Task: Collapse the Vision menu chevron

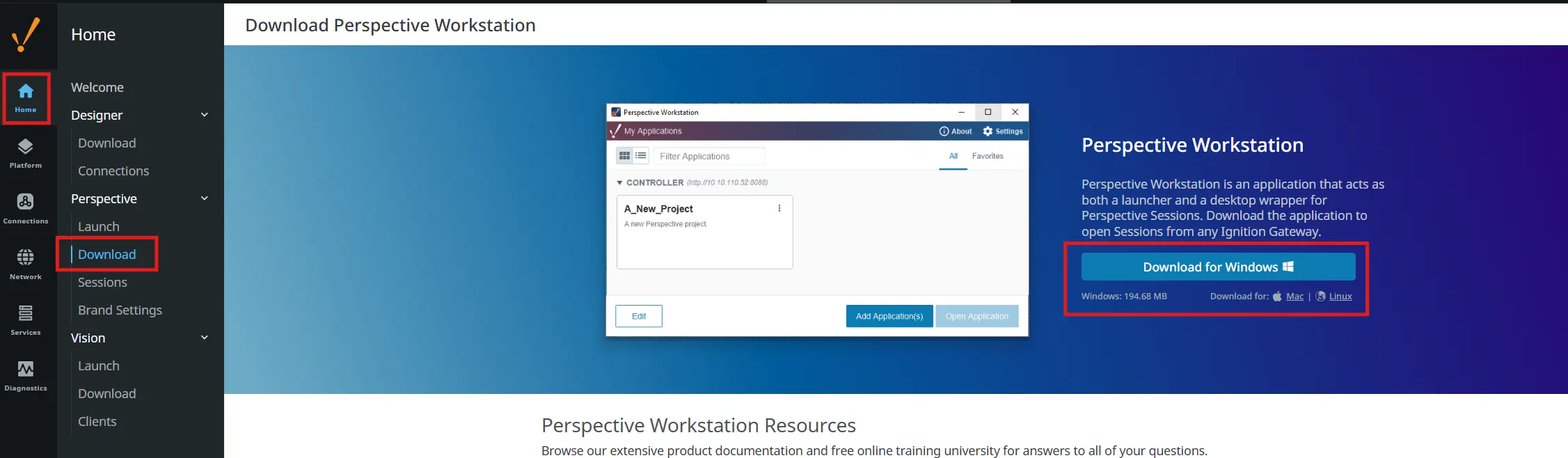Action: coord(205,338)
